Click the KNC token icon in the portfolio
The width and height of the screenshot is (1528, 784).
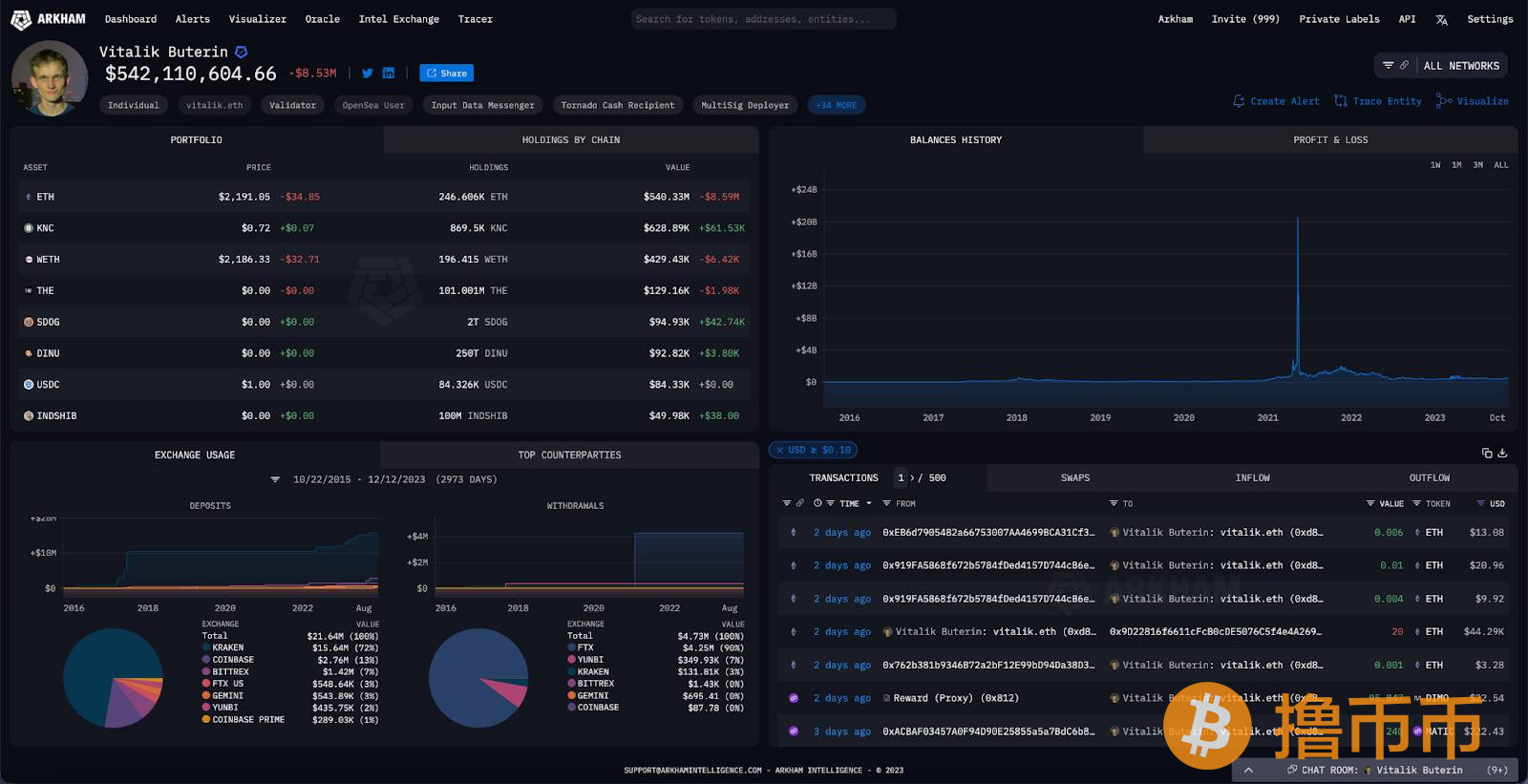[x=29, y=228]
